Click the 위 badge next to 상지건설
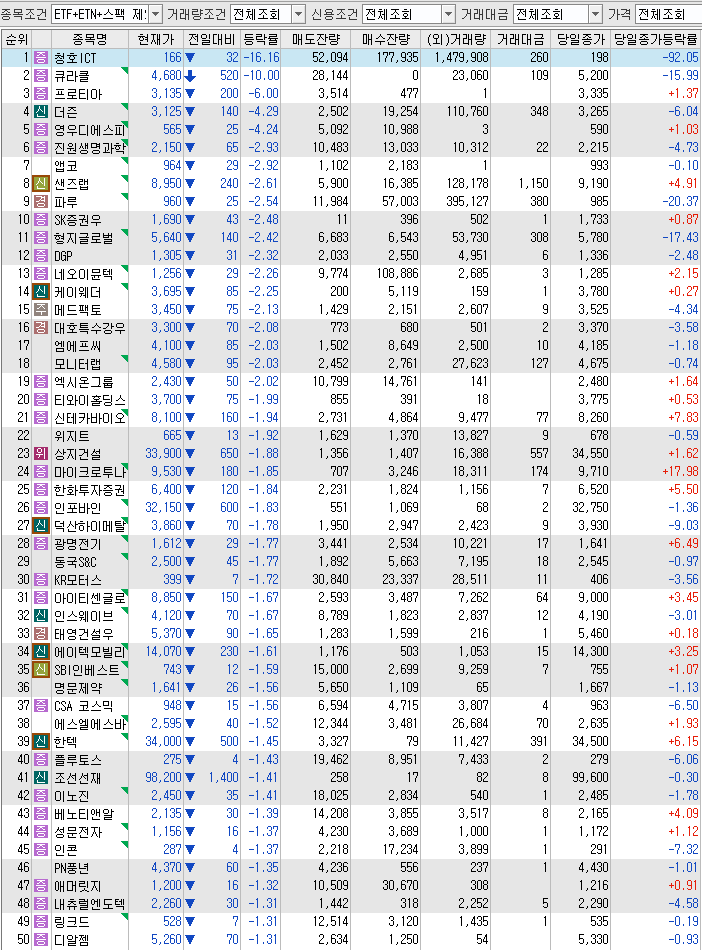The height and width of the screenshot is (950, 702). pyautogui.click(x=41, y=454)
